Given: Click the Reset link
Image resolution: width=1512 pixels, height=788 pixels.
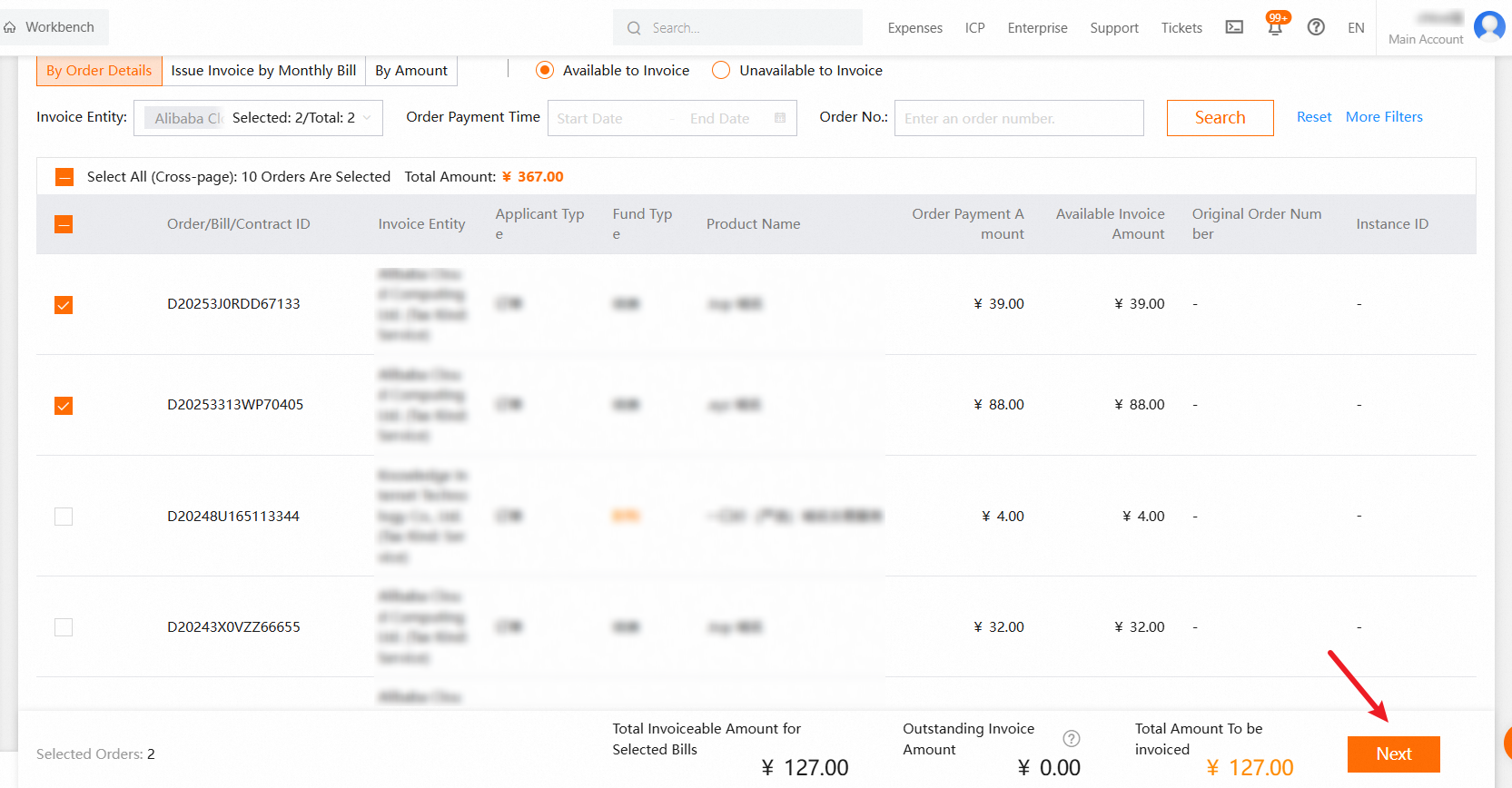Looking at the screenshot, I should [x=1314, y=117].
